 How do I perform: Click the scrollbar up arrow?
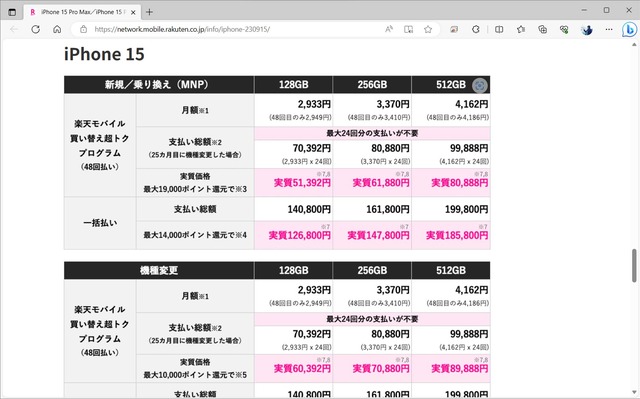point(634,44)
